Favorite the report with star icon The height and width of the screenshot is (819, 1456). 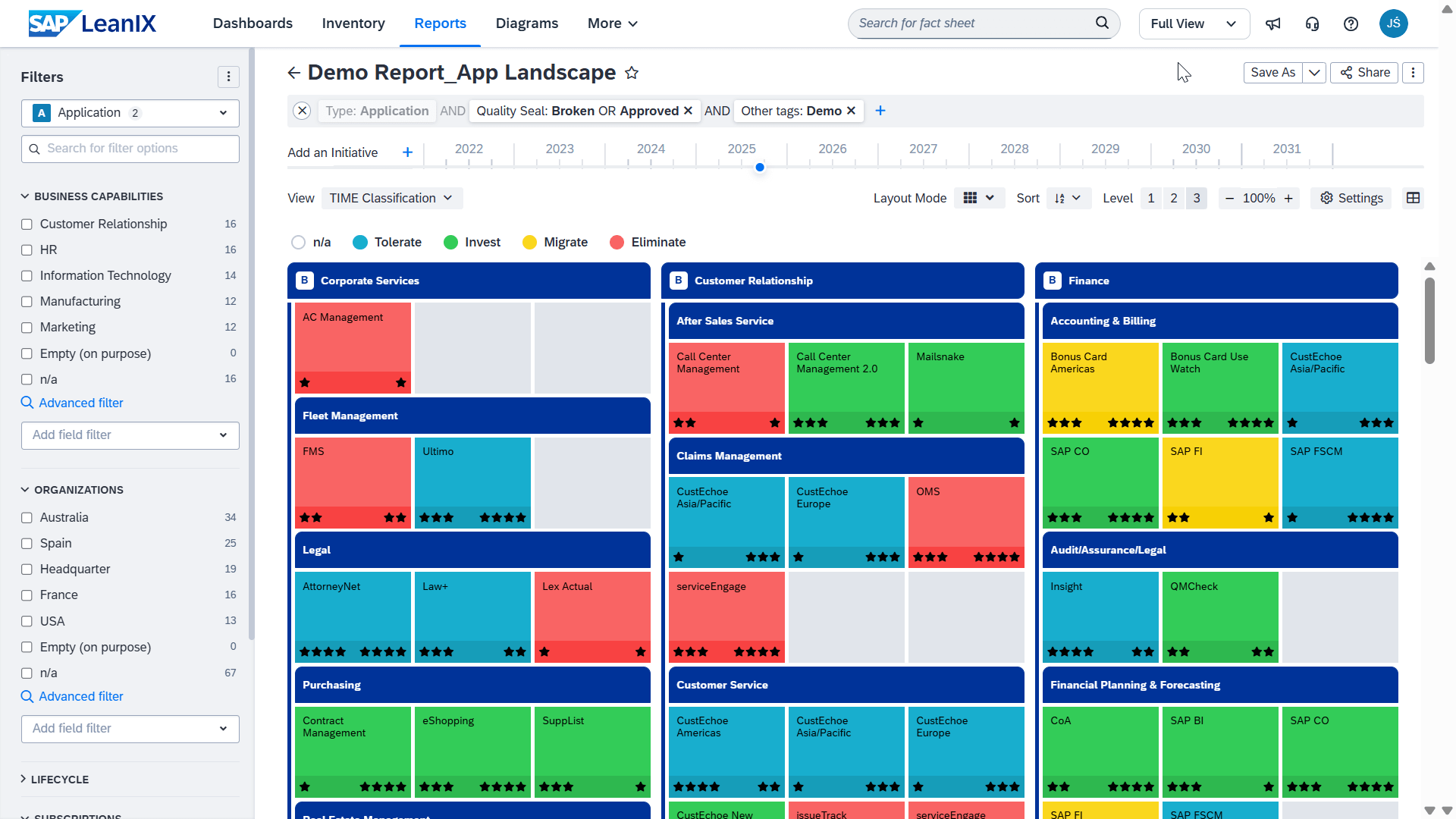point(632,73)
